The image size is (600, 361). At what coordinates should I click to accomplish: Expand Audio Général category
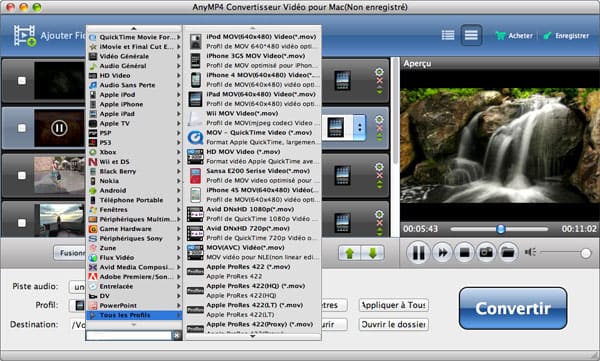point(135,66)
